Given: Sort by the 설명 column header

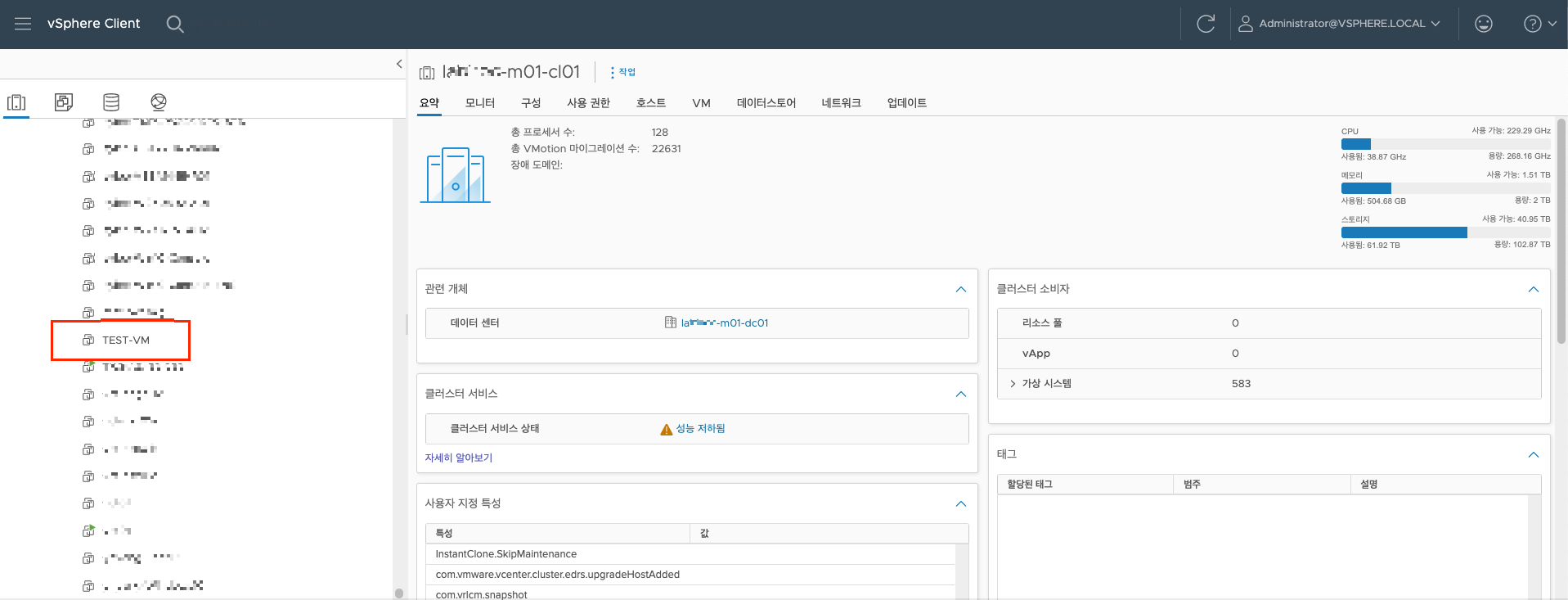Looking at the screenshot, I should tap(1445, 485).
